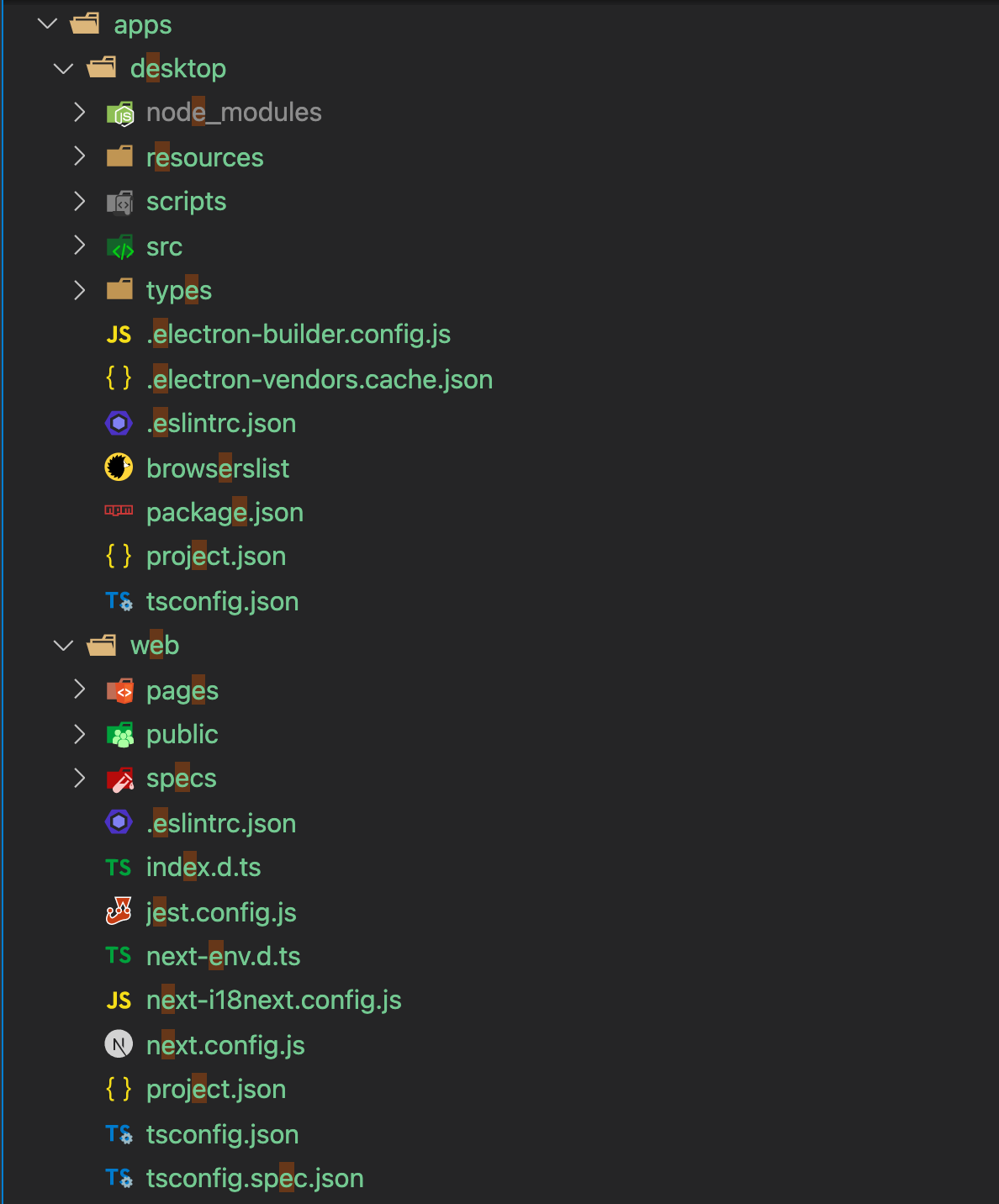999x1204 pixels.
Task: Open the project.json file under desktop
Action: pyautogui.click(x=216, y=555)
